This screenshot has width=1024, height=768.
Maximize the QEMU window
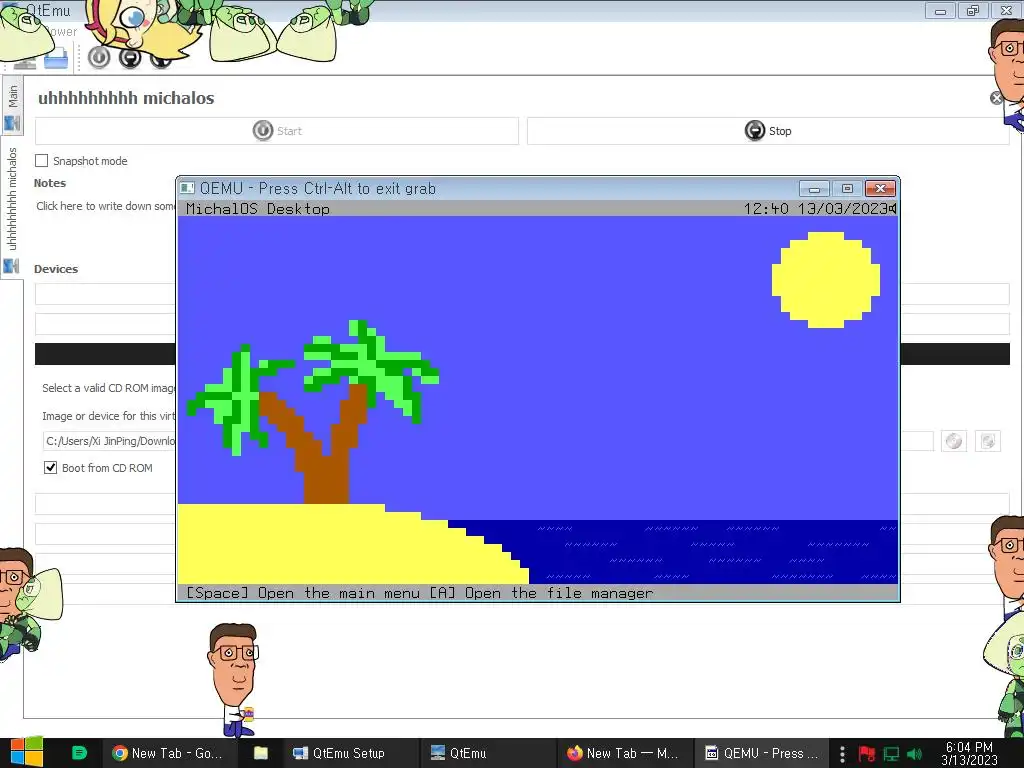[847, 189]
